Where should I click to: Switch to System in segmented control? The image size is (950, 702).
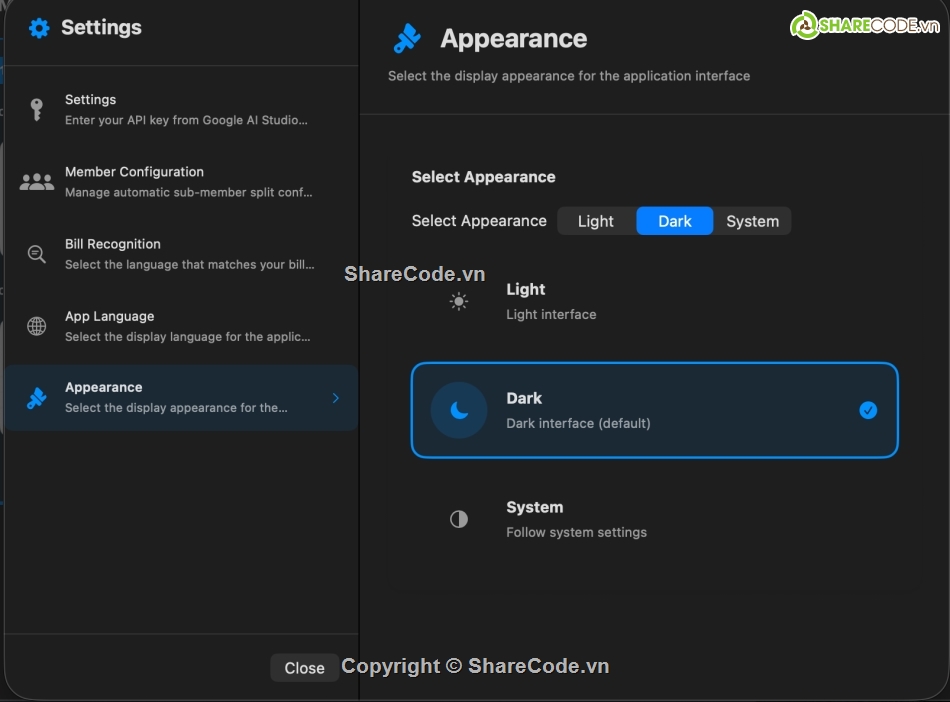point(752,221)
